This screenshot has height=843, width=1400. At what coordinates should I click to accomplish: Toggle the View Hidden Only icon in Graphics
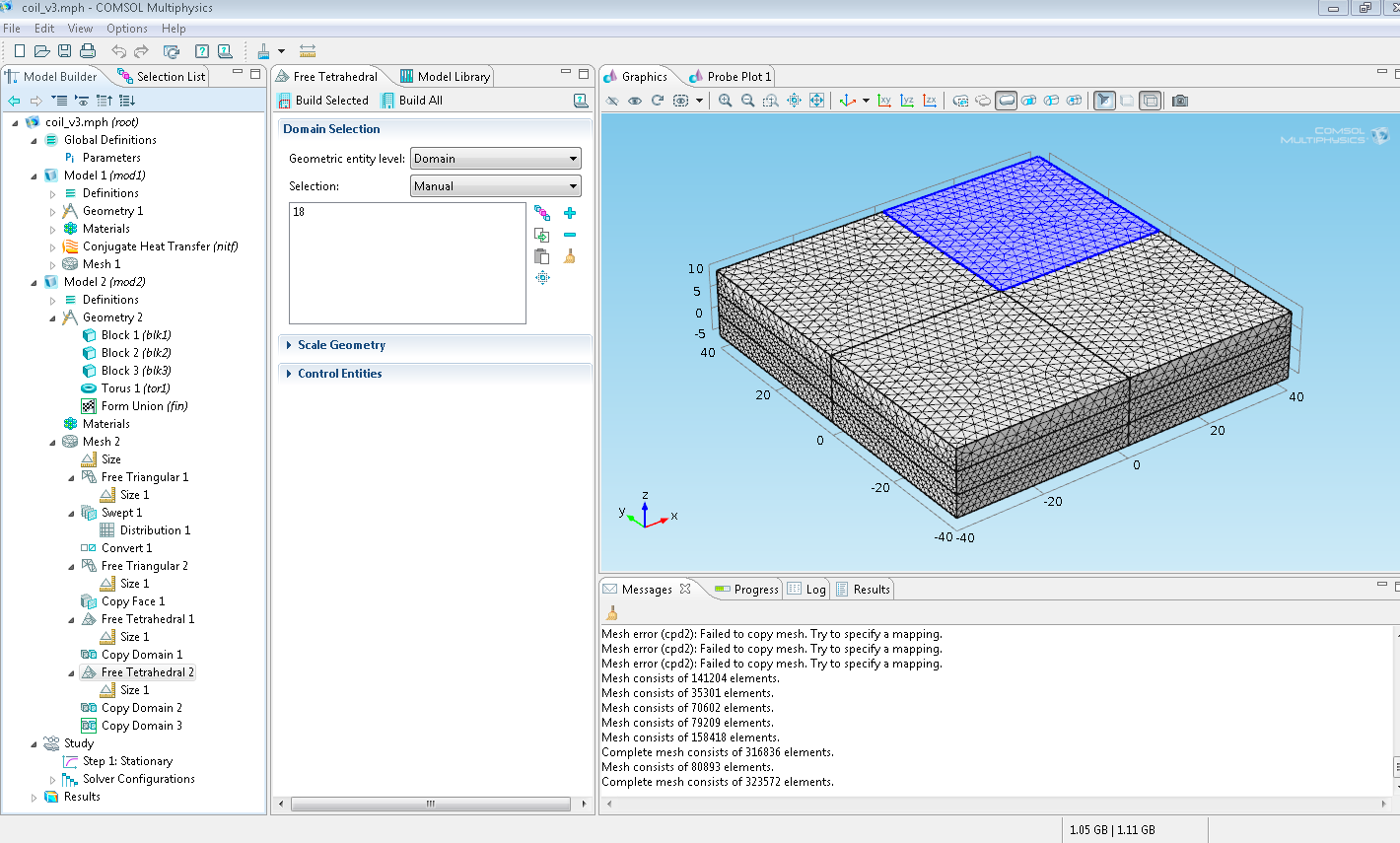pyautogui.click(x=680, y=101)
